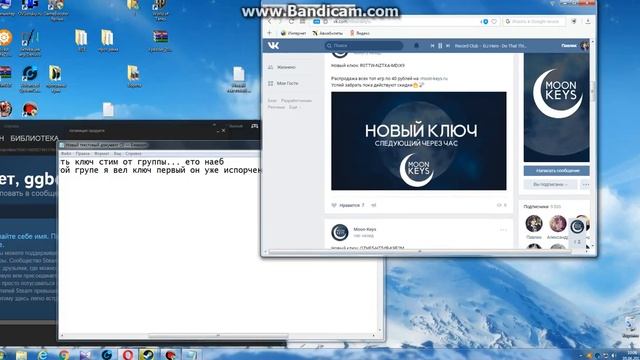Open БИБЛИОТЕКА tab in Steam window

tap(34, 138)
